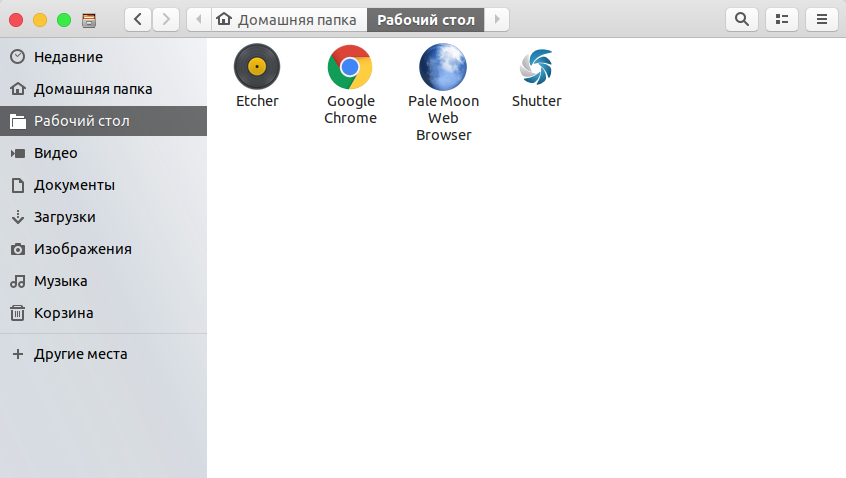Click Рабочий стол path bar segment

[x=426, y=19]
